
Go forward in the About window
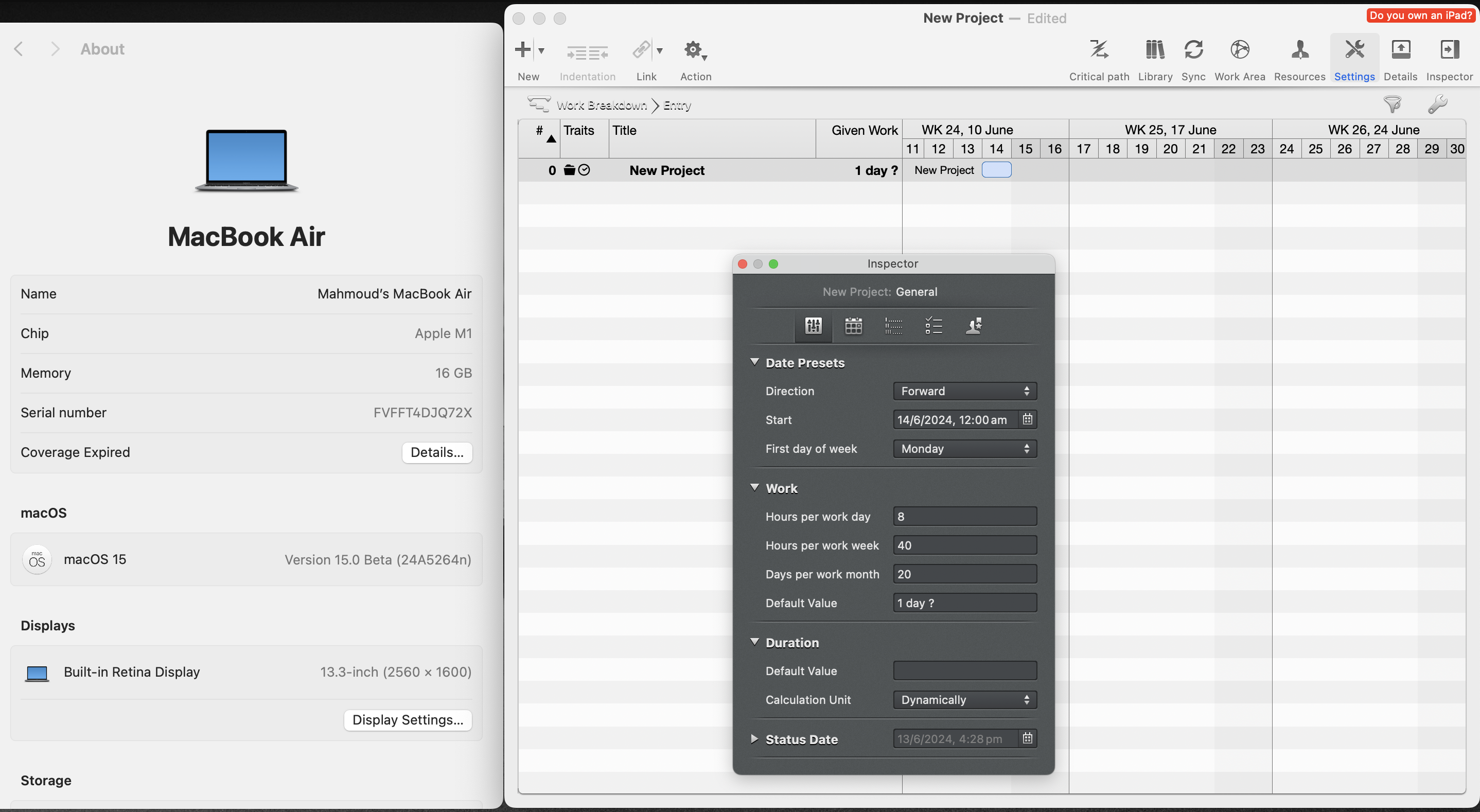click(55, 49)
